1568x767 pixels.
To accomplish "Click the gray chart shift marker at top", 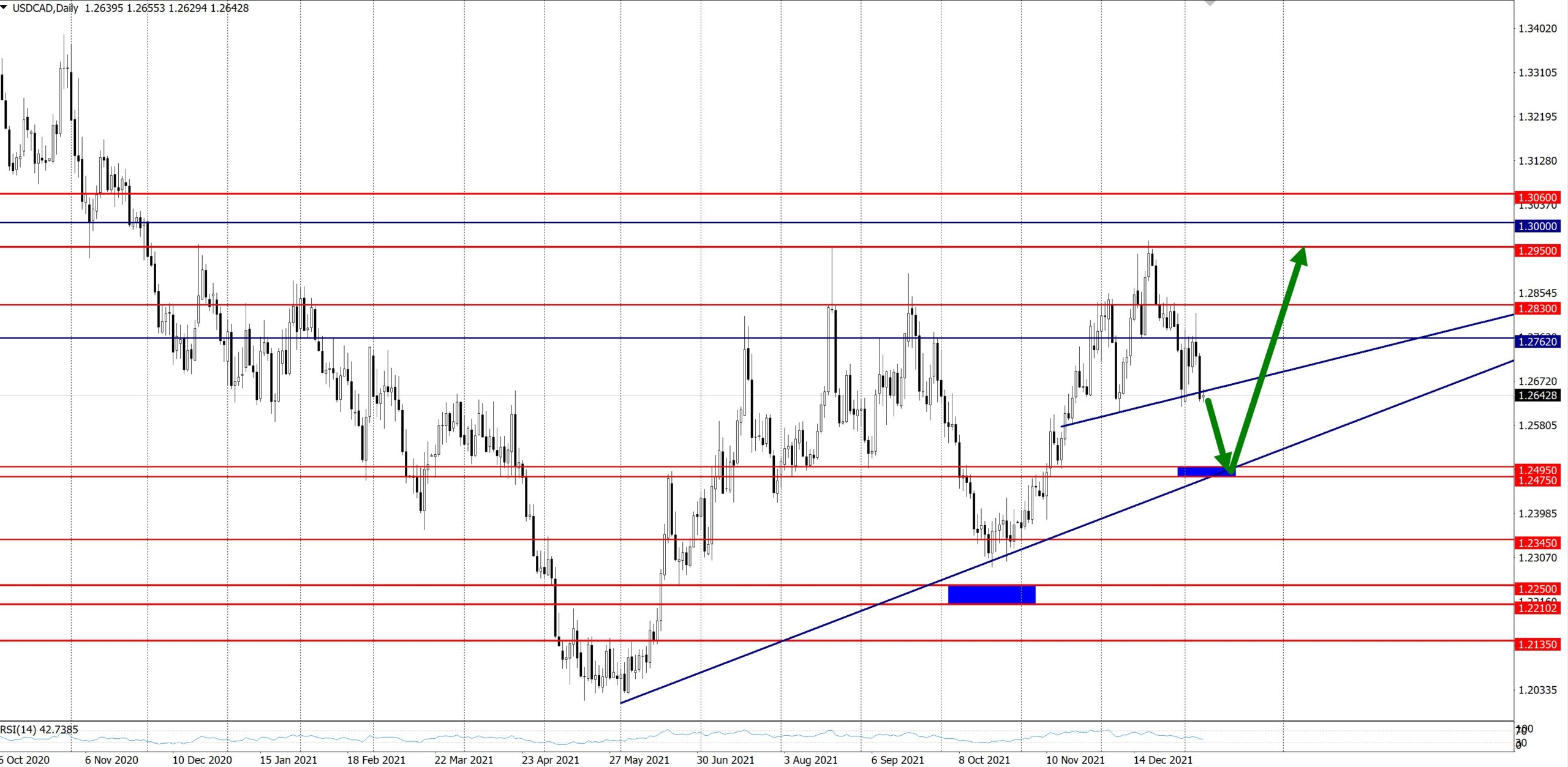I will point(1210,2).
